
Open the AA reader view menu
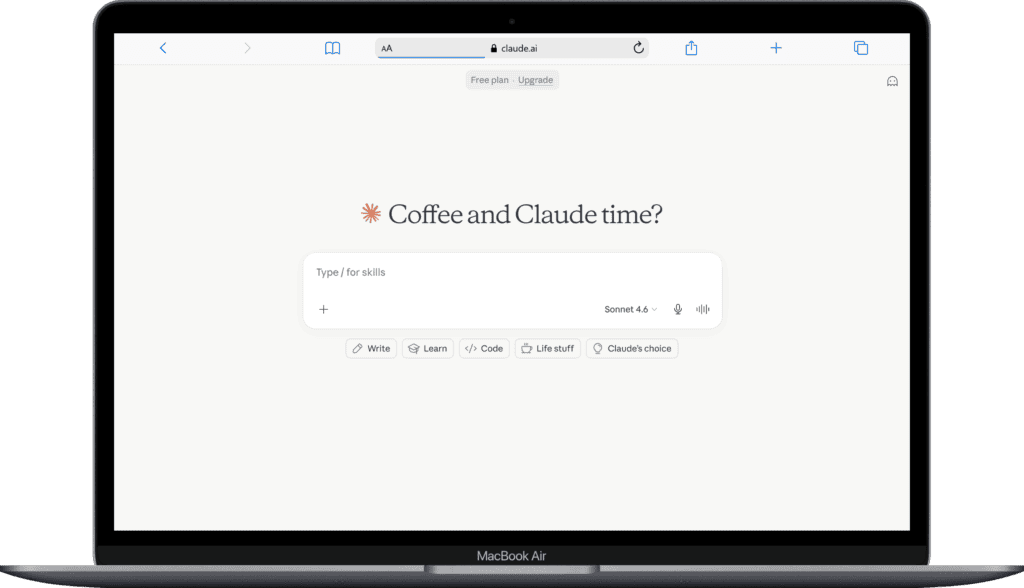click(x=387, y=48)
